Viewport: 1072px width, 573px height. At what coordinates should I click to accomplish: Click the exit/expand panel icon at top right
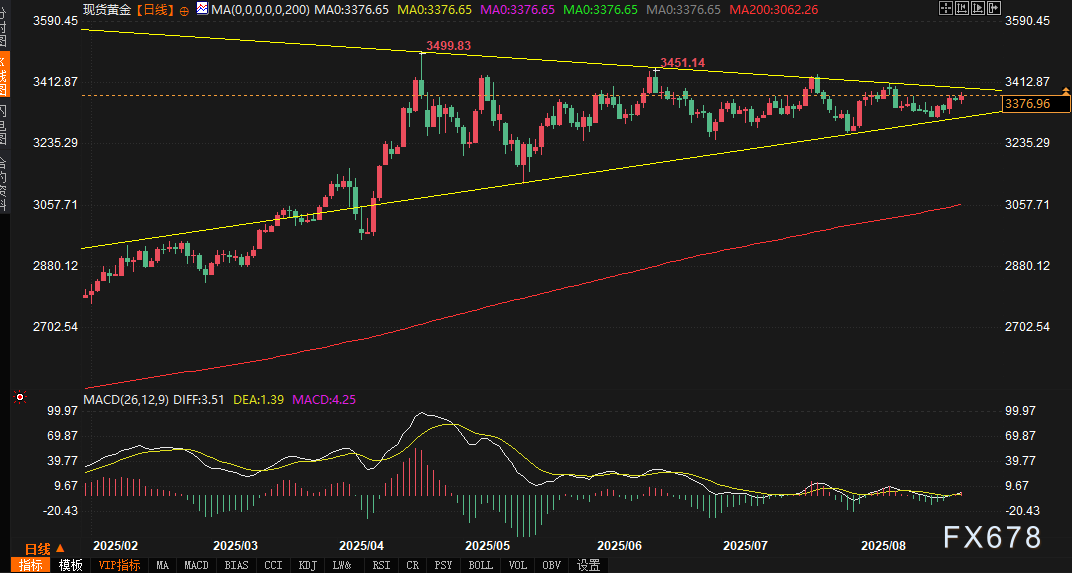point(997,9)
